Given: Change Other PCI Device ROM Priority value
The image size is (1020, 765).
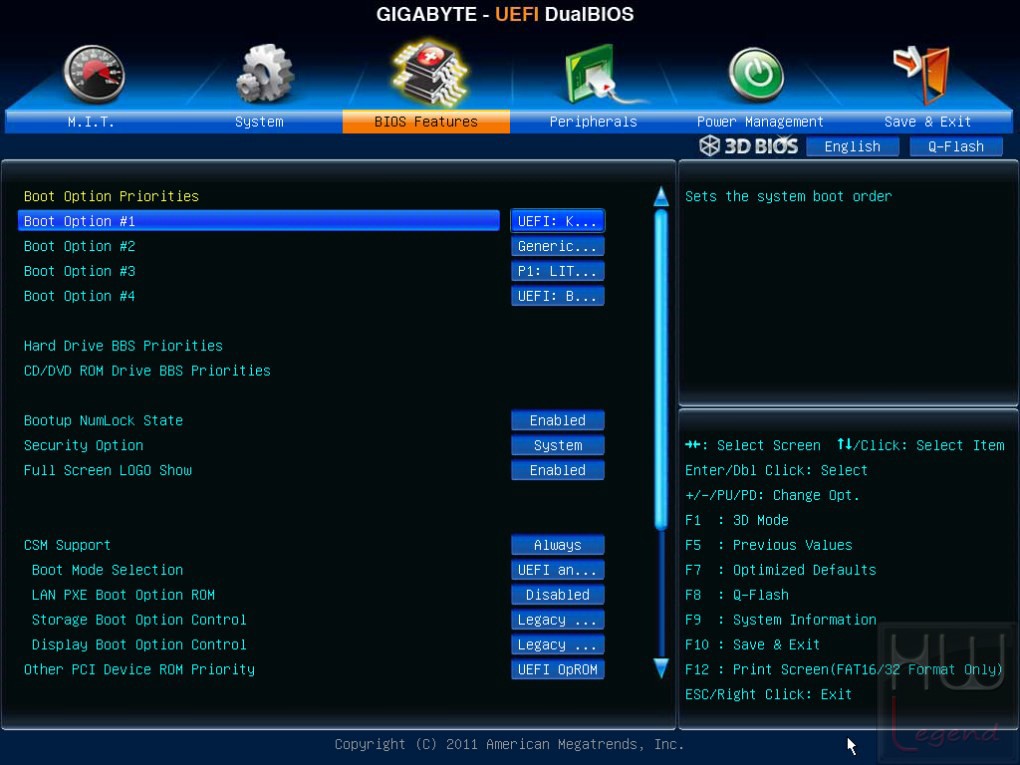Looking at the screenshot, I should click(x=557, y=669).
